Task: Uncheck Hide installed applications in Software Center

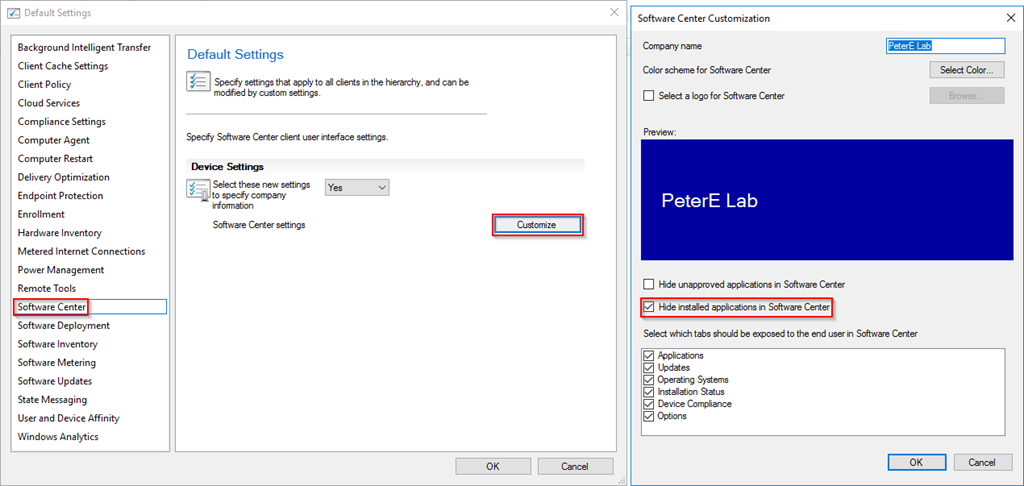Action: click(650, 307)
